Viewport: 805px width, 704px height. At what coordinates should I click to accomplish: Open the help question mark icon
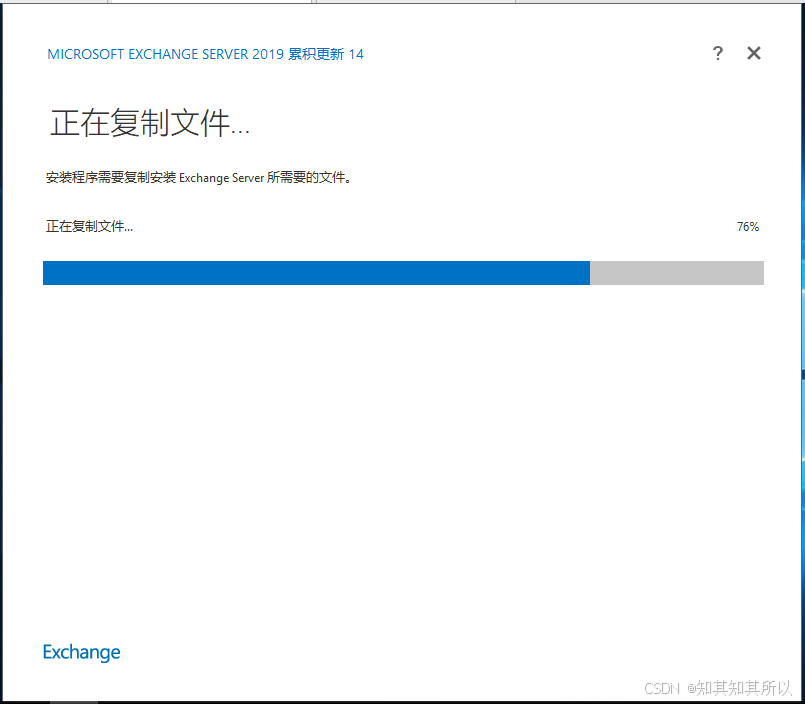point(717,53)
